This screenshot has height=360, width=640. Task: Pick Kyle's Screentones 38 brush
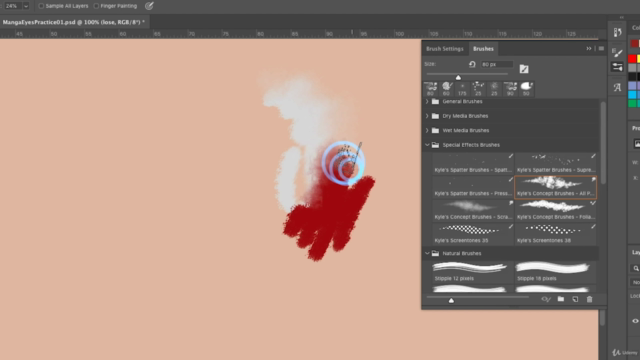pos(556,234)
